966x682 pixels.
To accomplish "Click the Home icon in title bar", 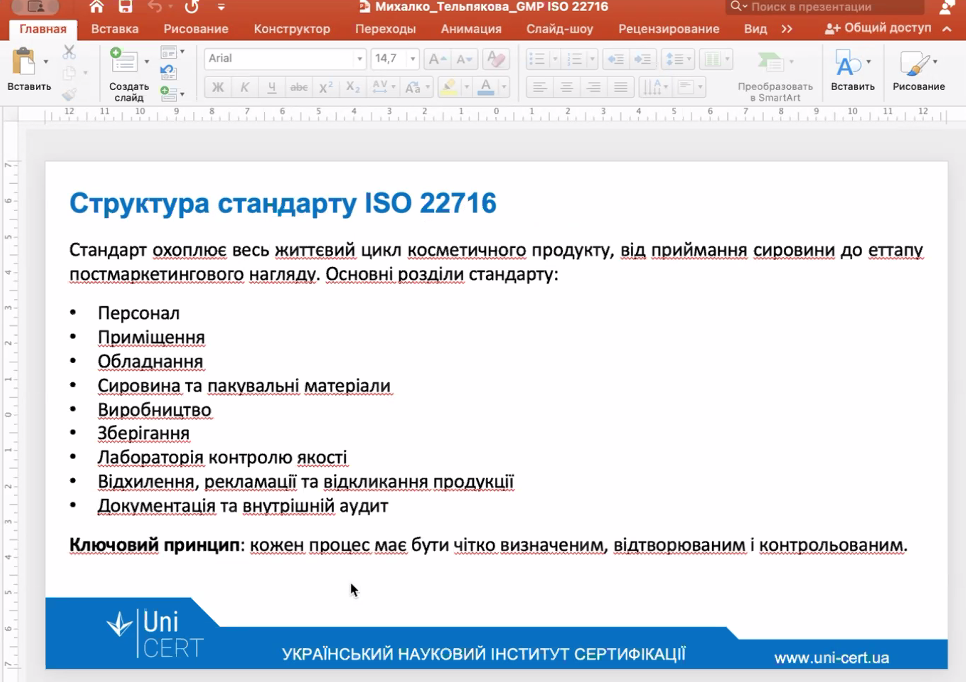I will point(96,7).
